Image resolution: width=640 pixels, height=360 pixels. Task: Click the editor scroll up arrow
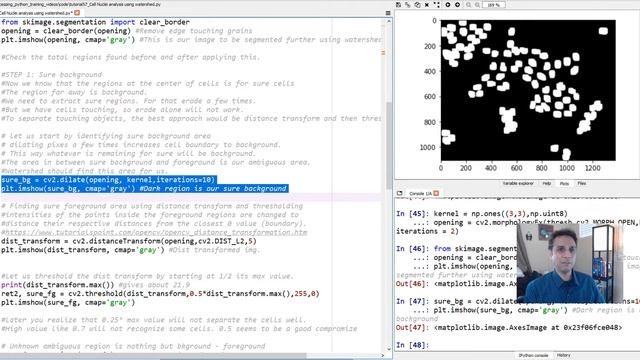(389, 21)
